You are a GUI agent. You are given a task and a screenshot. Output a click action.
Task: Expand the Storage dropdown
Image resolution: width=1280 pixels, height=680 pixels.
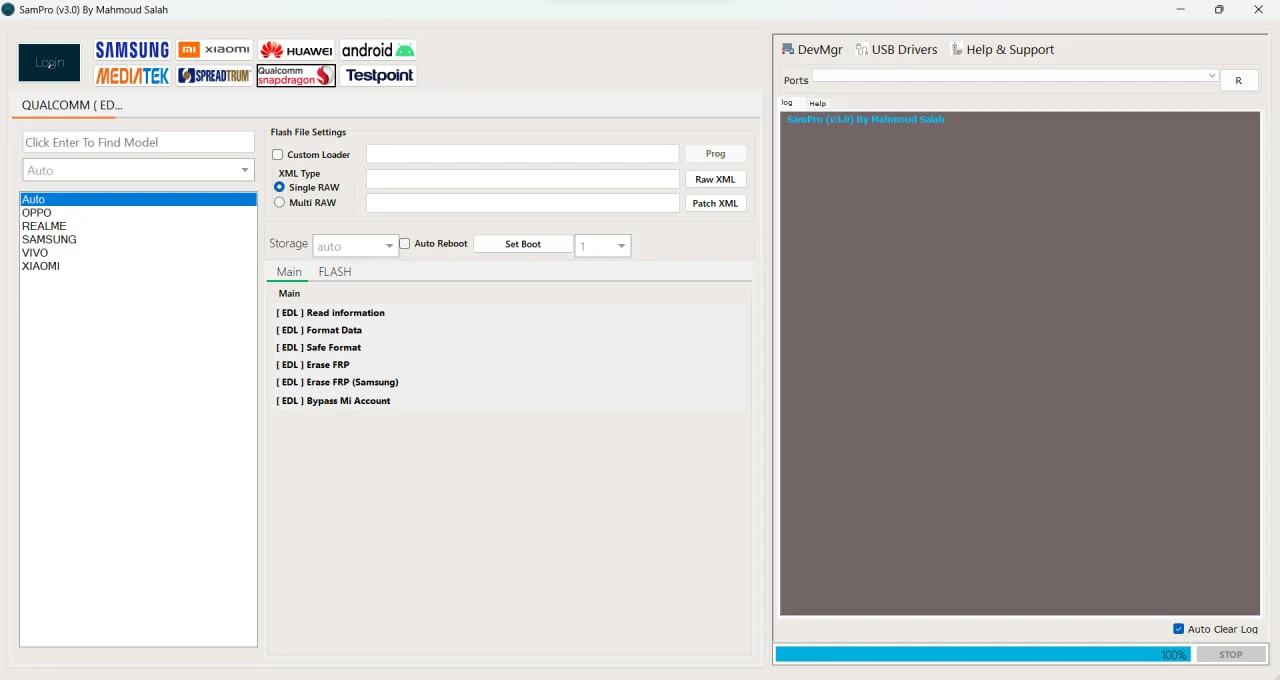[x=356, y=246]
